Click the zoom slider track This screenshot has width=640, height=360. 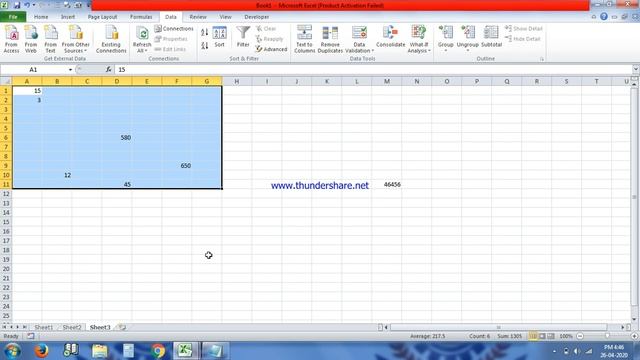coord(607,336)
